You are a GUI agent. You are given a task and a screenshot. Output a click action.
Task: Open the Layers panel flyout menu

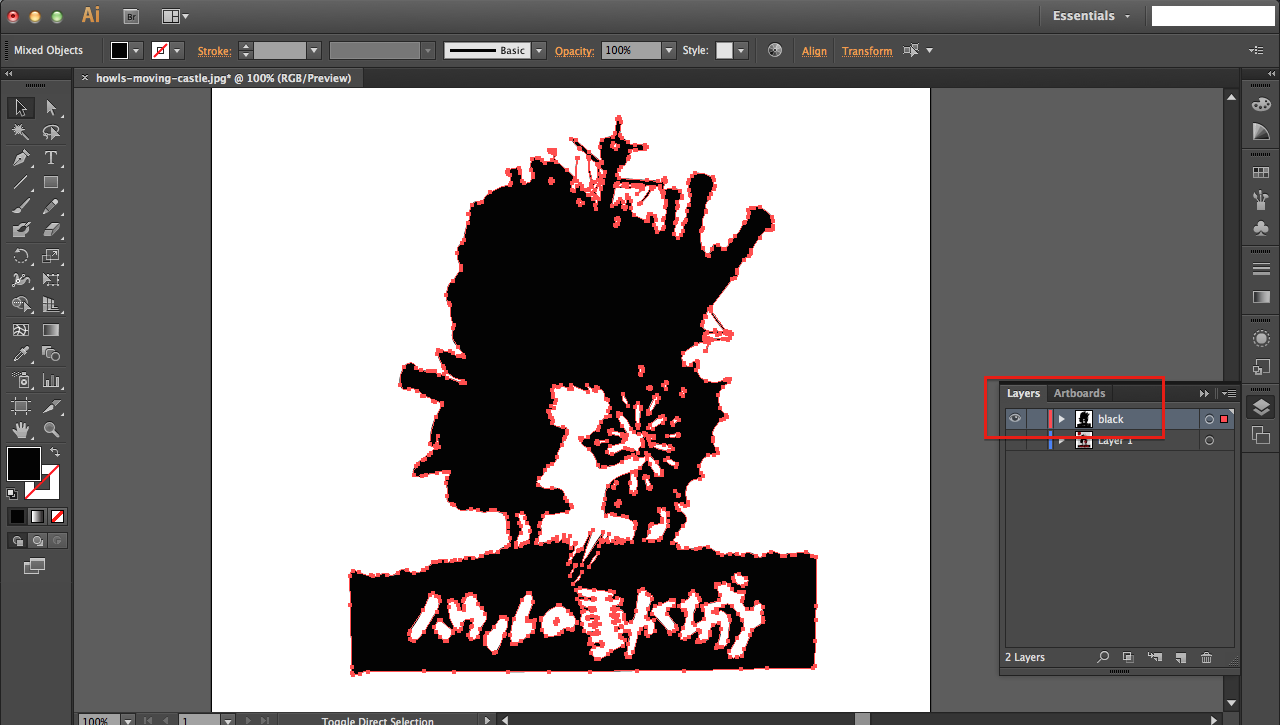pos(1229,393)
